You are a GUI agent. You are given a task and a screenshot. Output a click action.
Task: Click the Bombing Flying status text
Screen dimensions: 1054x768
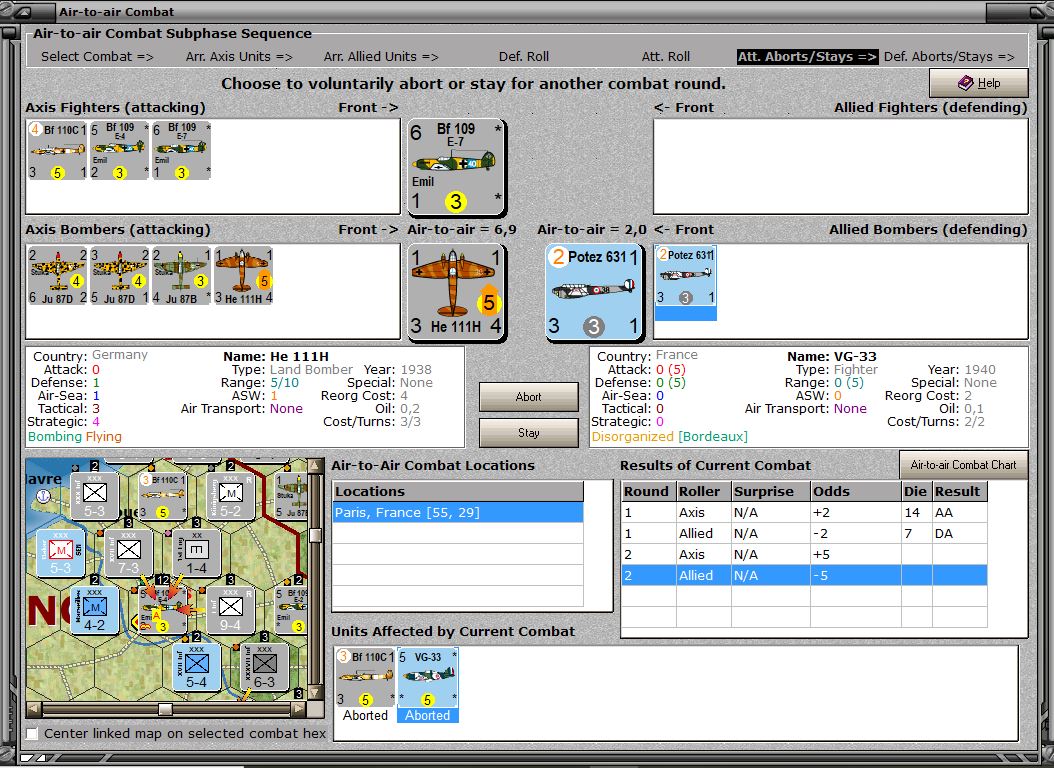coord(75,437)
